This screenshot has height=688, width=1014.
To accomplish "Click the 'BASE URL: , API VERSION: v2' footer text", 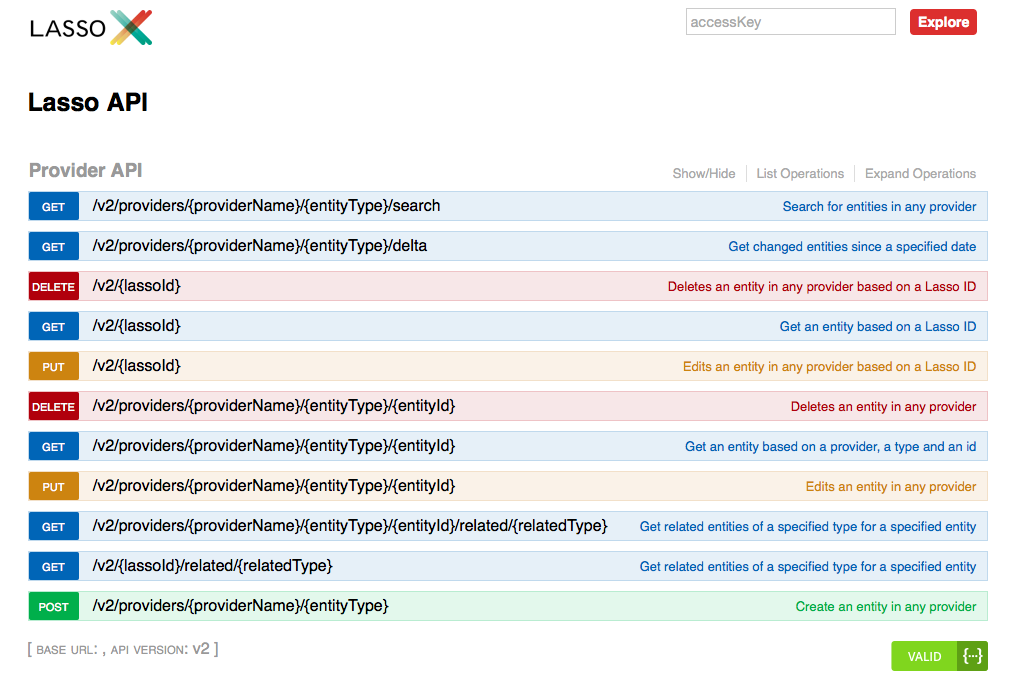I will tap(123, 649).
